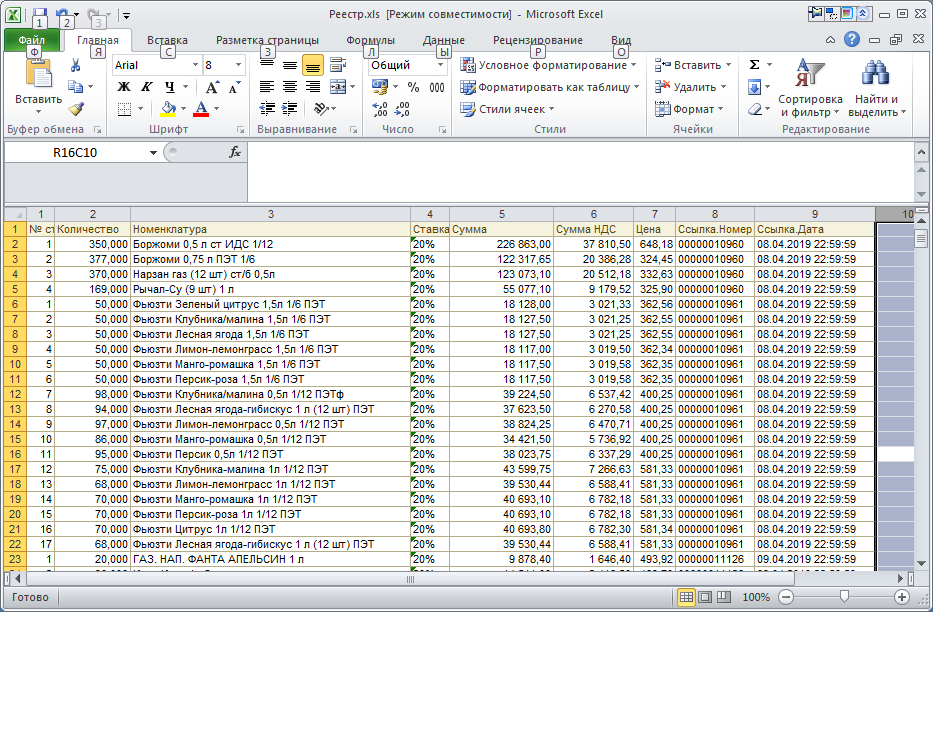Click the Orientation text-rotation icon
Viewport: 933px width, 756px height.
[322, 109]
